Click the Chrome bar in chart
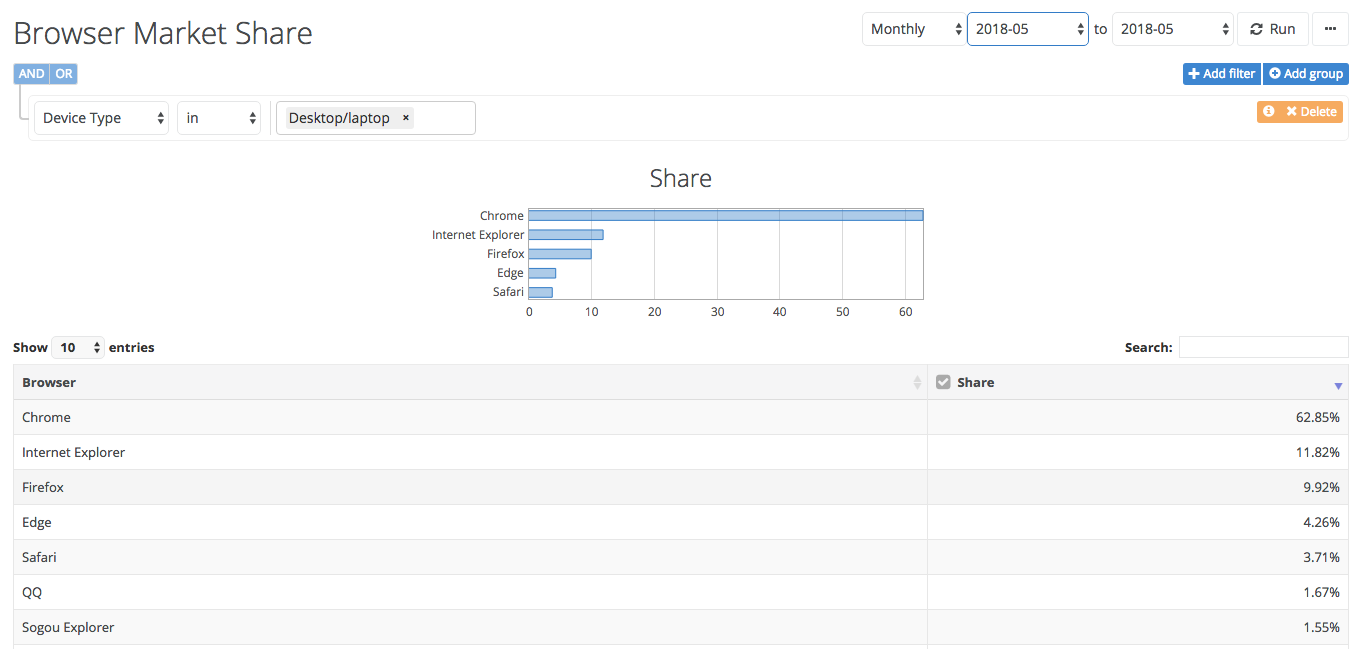This screenshot has height=649, width=1358. coord(726,215)
